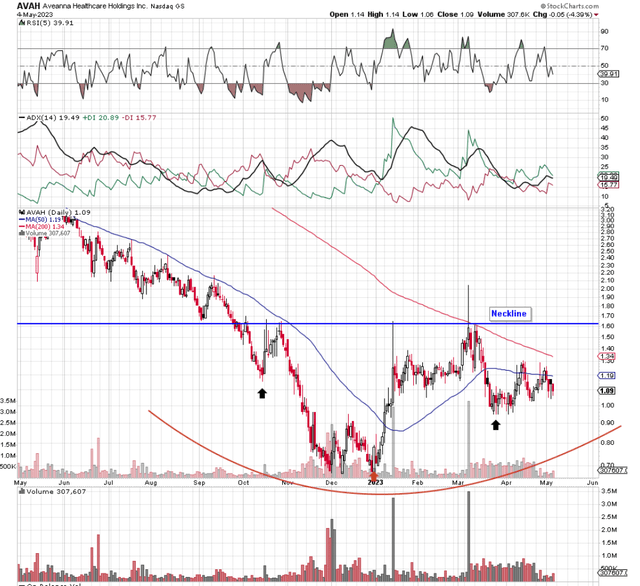Click the 45 level on the ADX axis
This screenshot has height=586, width=640.
[x=604, y=129]
